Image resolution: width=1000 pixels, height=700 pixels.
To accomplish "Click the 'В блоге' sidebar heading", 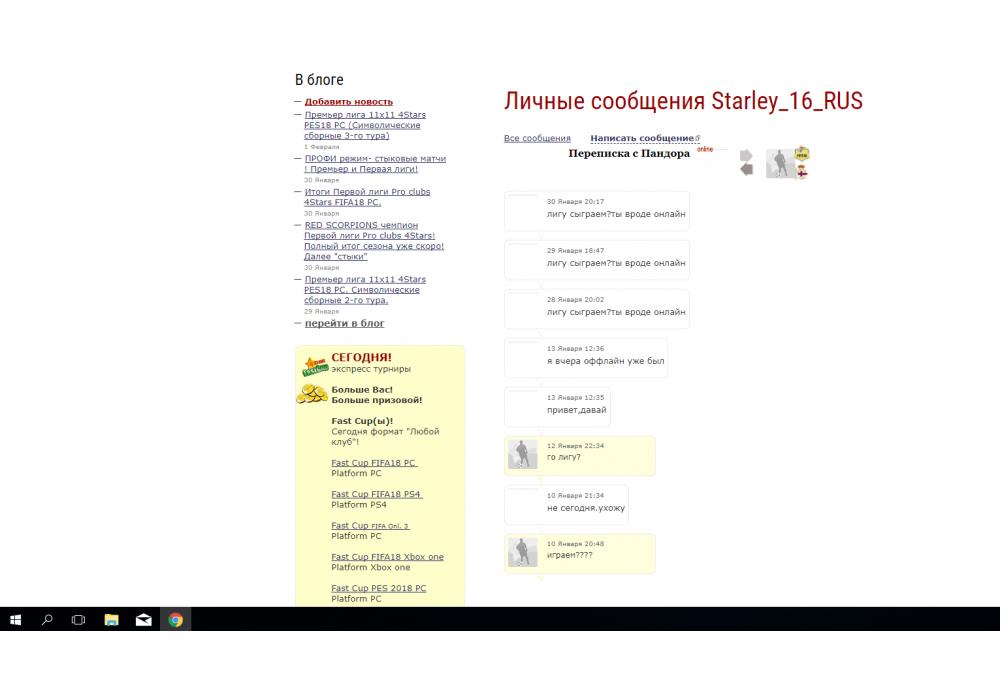I will 319,80.
